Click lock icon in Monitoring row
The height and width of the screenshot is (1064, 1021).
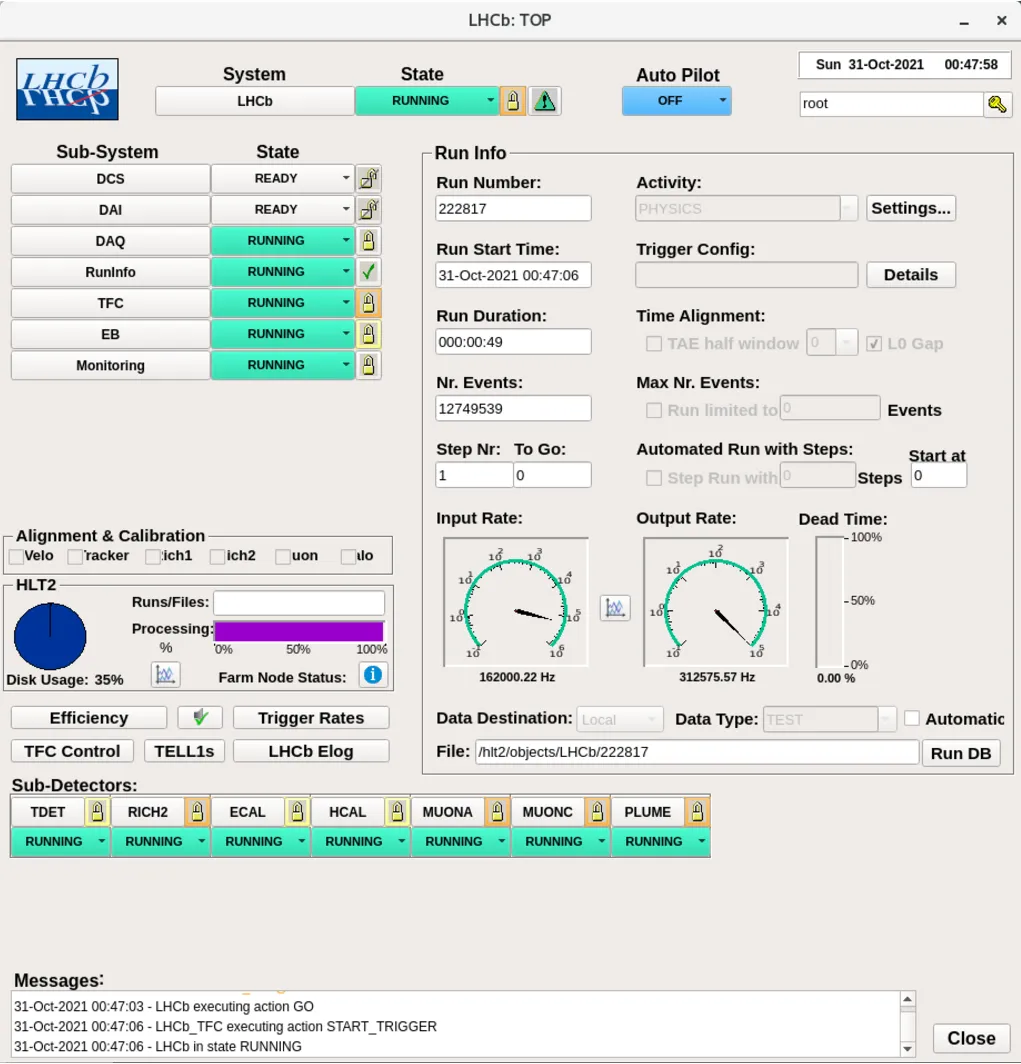(368, 366)
